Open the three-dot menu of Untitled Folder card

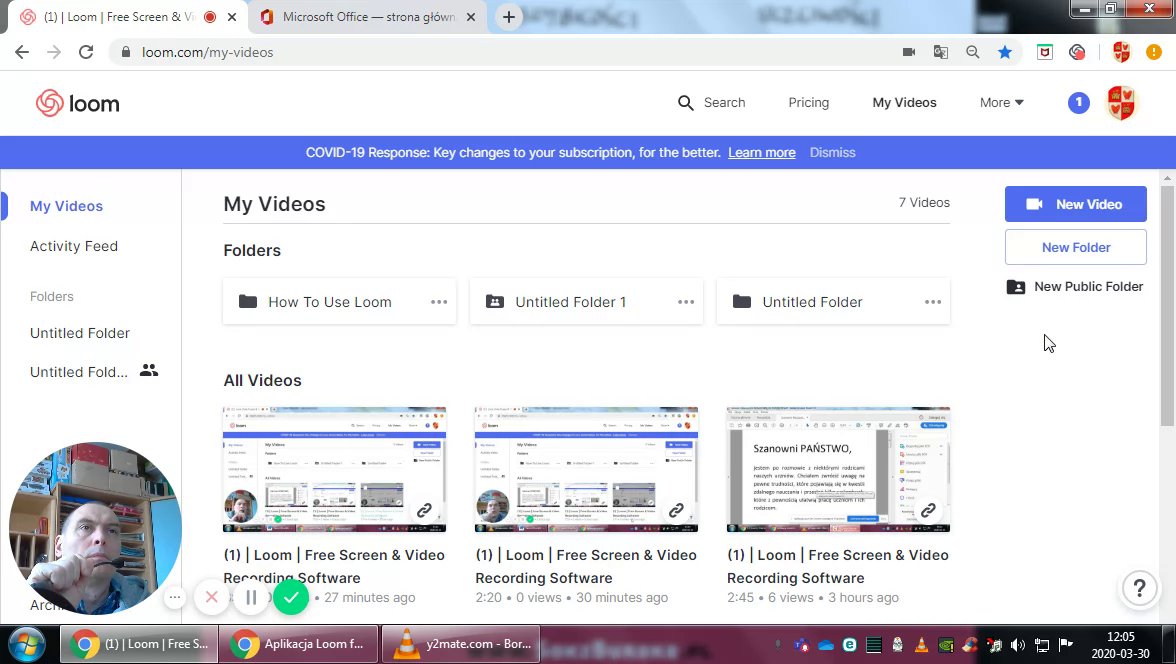click(x=932, y=302)
